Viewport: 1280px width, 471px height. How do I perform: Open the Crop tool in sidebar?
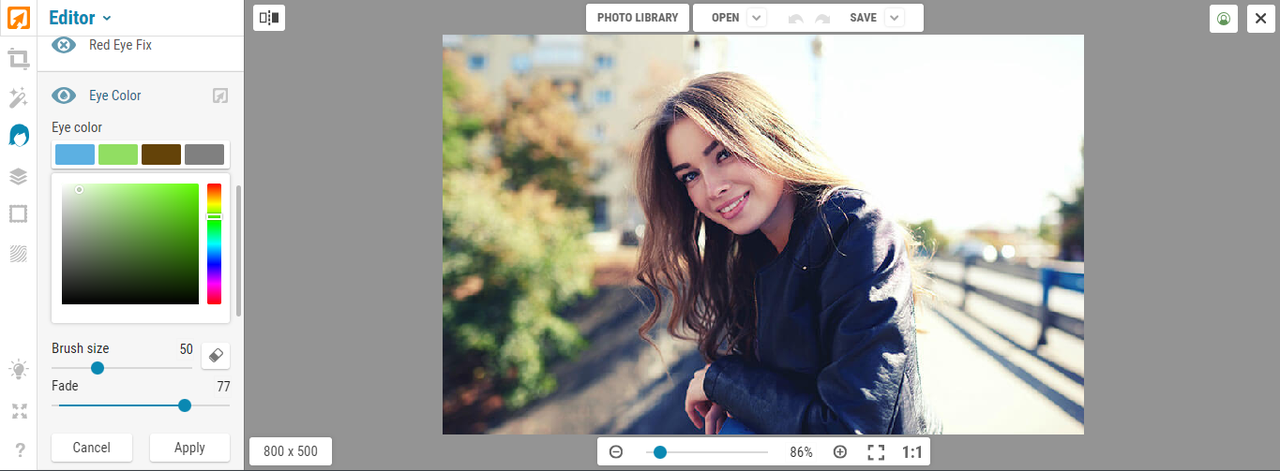[x=18, y=59]
